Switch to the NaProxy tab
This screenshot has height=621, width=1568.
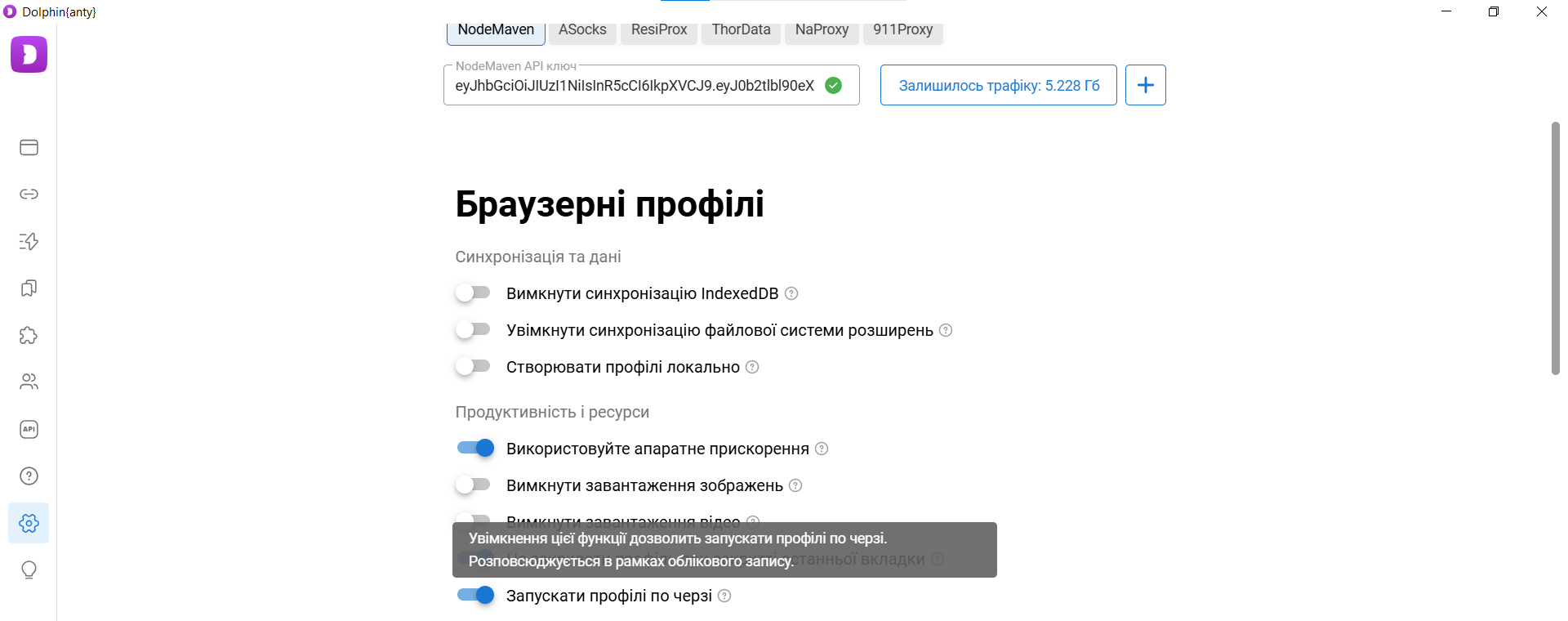pyautogui.click(x=822, y=30)
